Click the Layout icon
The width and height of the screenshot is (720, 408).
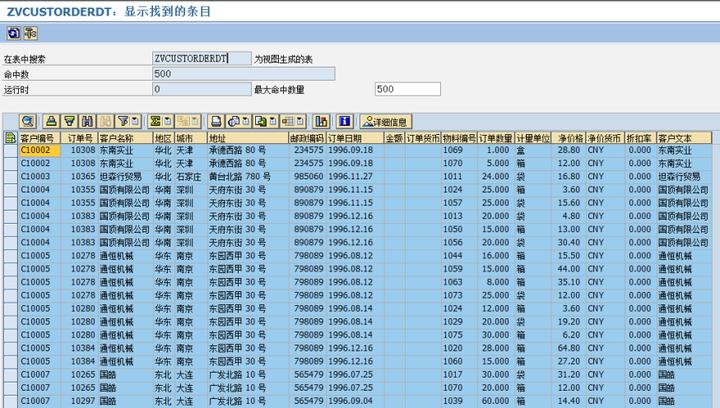(x=288, y=121)
